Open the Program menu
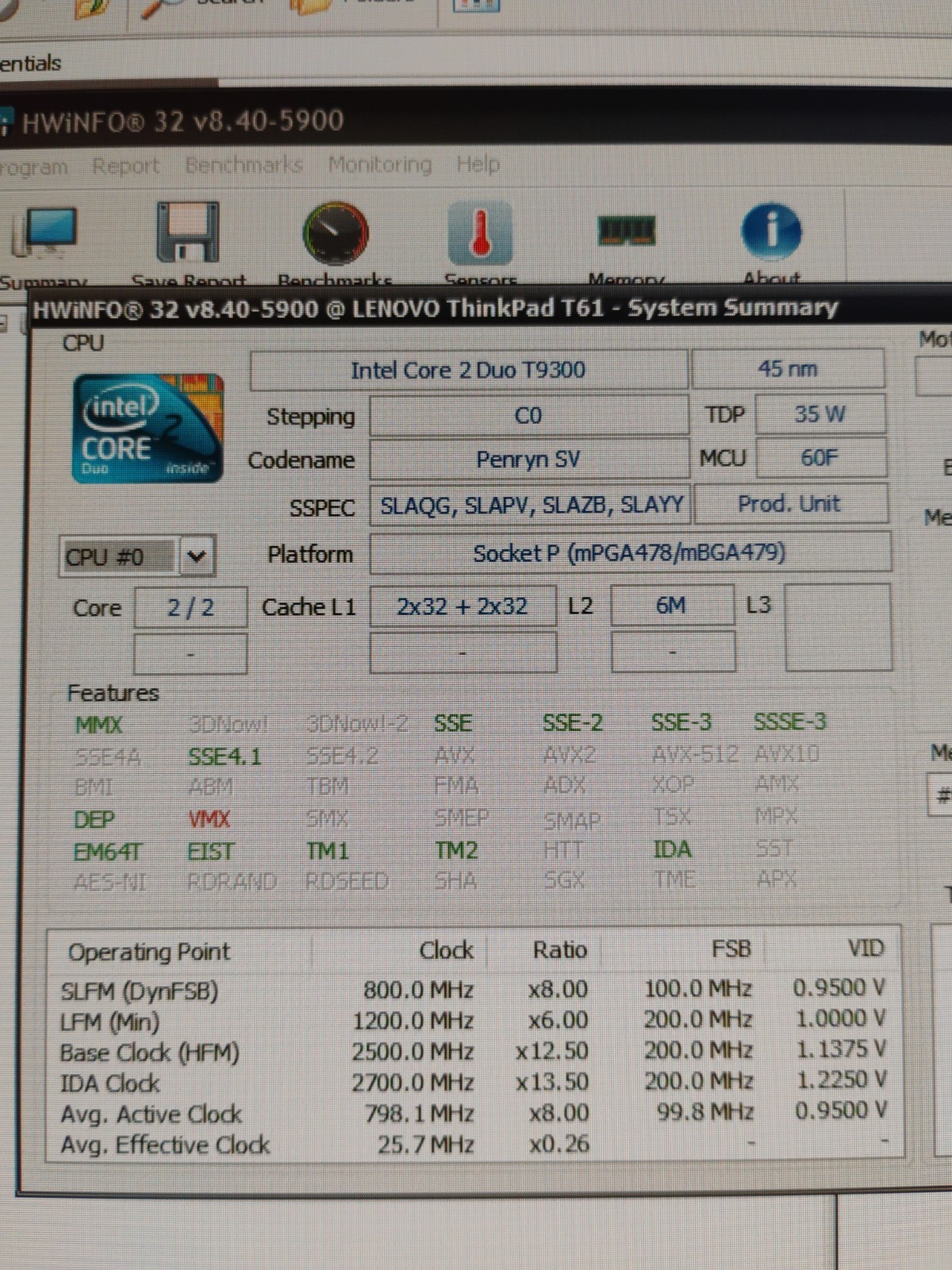Screen dimensions: 952x1270 (34, 167)
